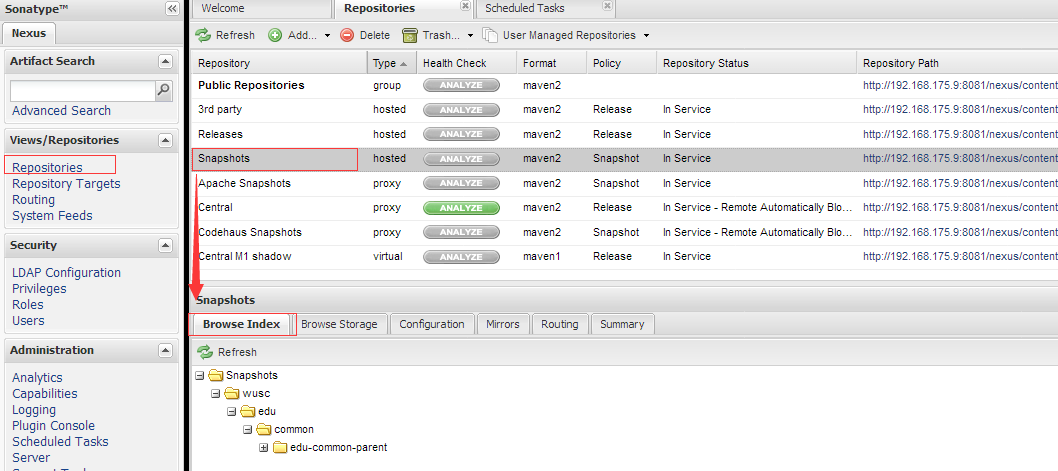Open LDAP Configuration link
1058x471 pixels.
click(x=66, y=273)
